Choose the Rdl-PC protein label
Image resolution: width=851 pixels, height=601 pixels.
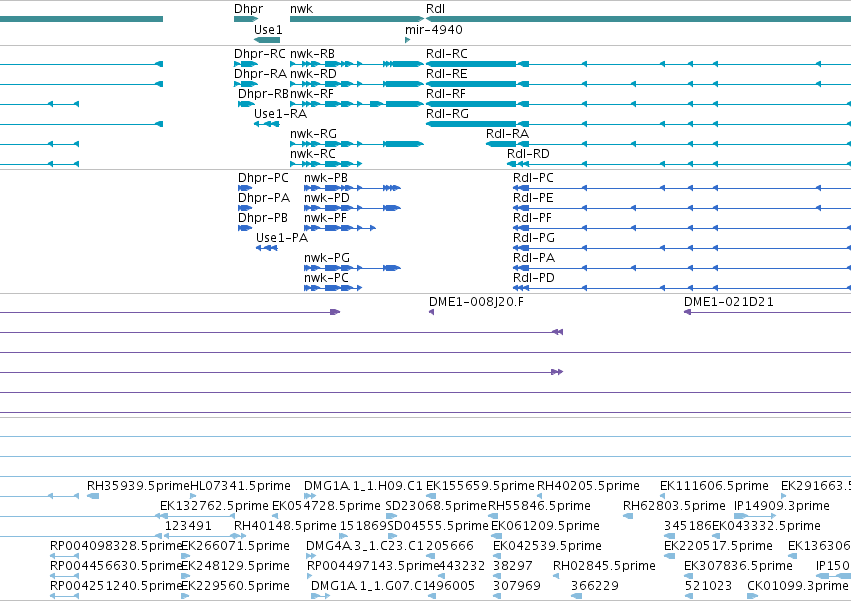533,178
